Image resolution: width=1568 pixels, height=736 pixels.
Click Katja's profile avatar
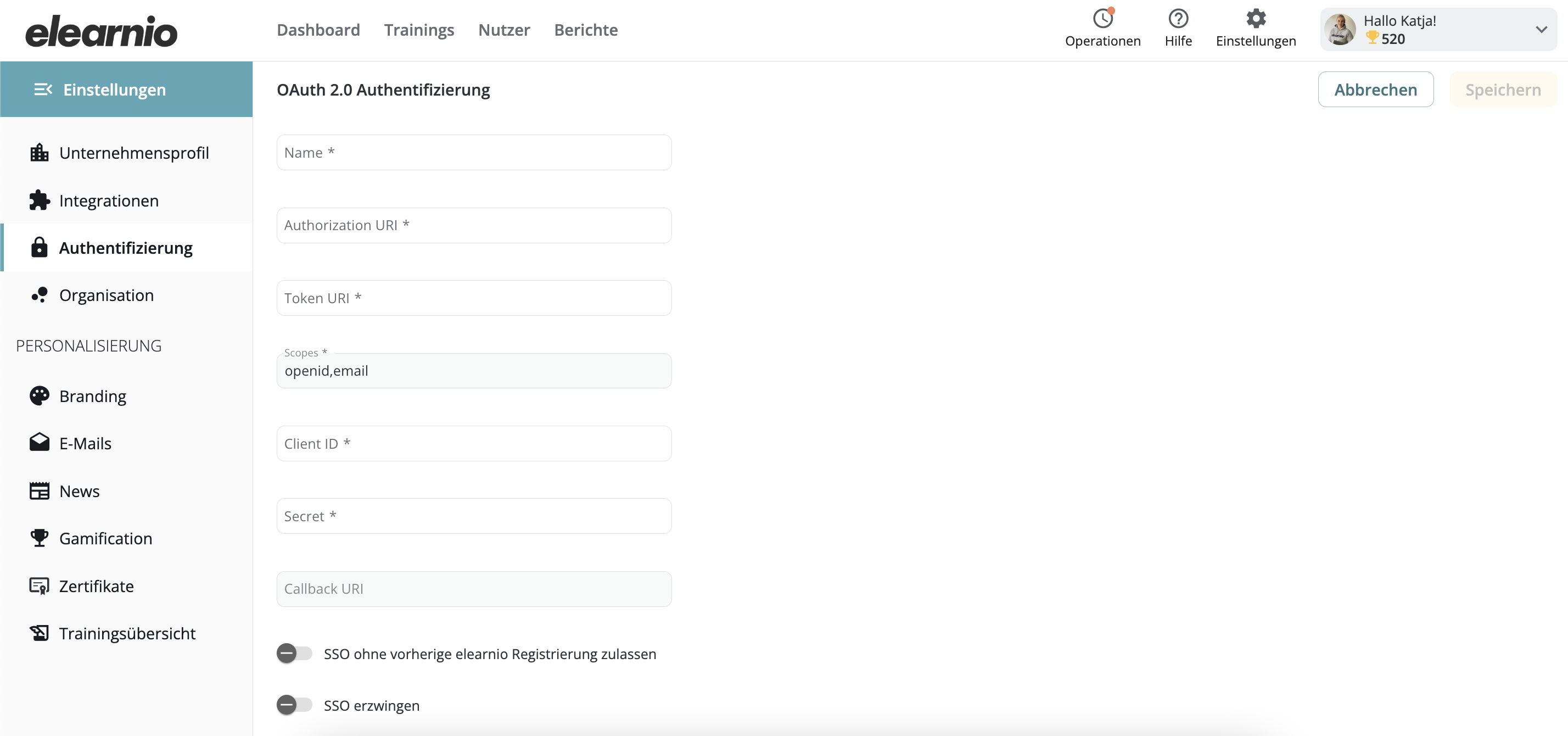pyautogui.click(x=1340, y=30)
